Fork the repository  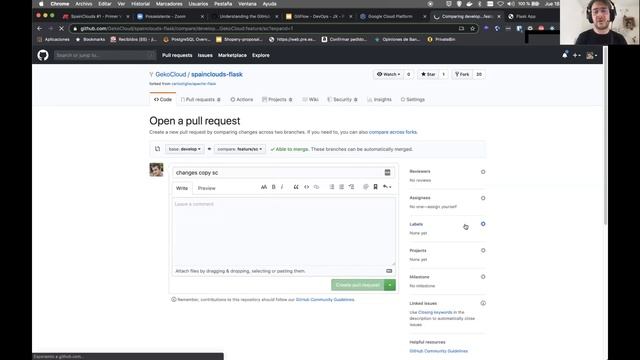[x=462, y=74]
